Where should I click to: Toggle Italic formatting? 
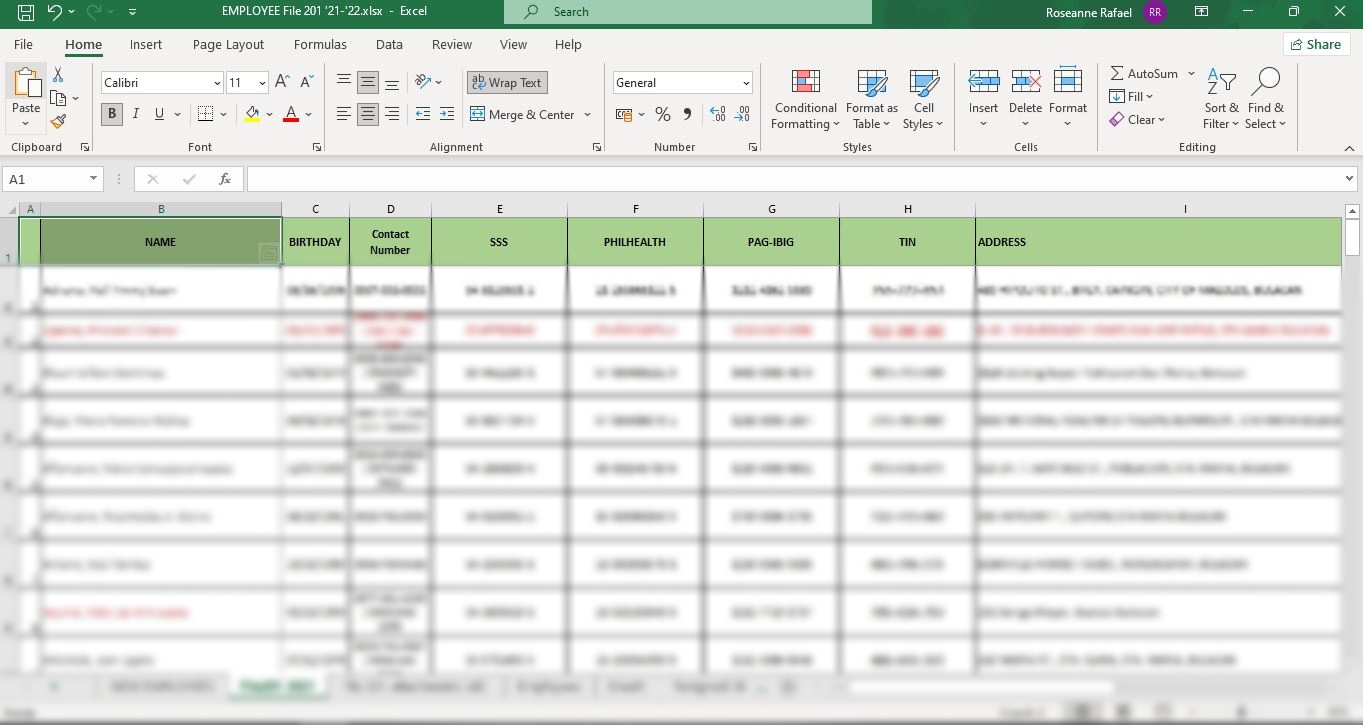tap(136, 114)
